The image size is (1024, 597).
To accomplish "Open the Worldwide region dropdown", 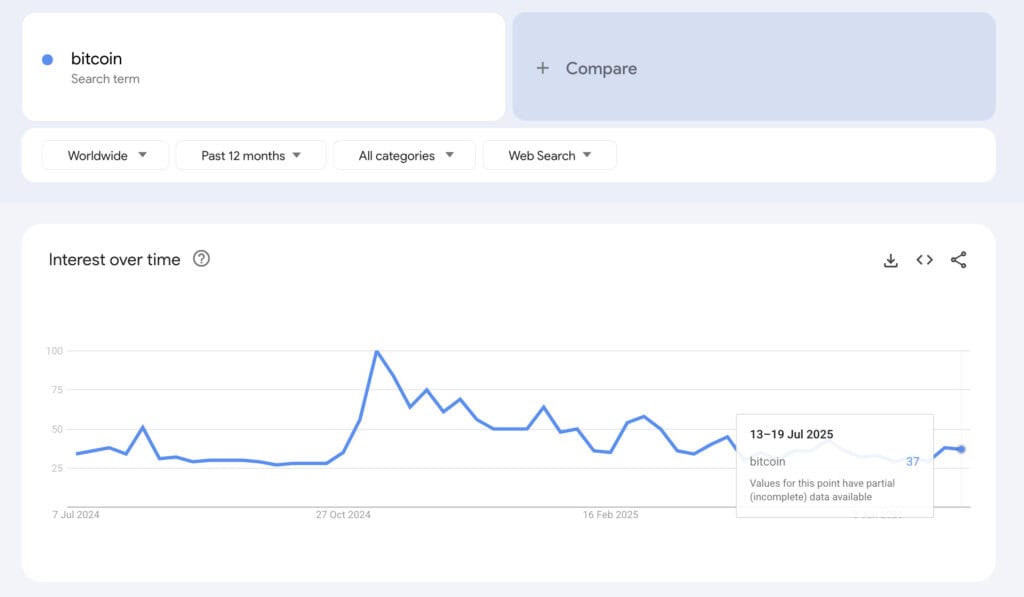I will click(x=105, y=155).
